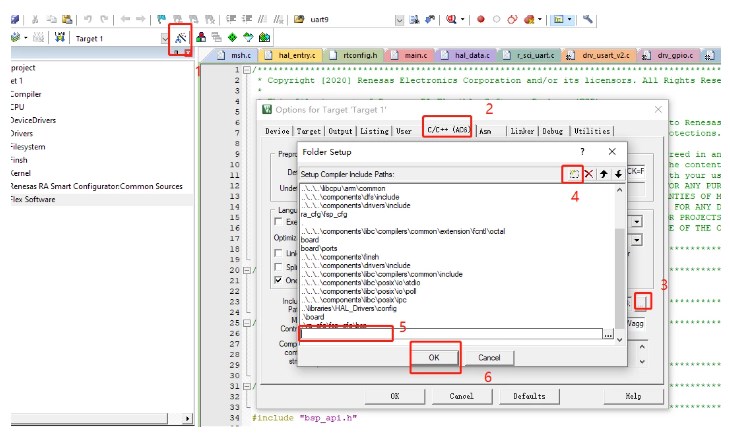Viewport: 730px width, 437px height.
Task: Open upper combo box arrow right of Folder Setup
Action: tap(636, 222)
